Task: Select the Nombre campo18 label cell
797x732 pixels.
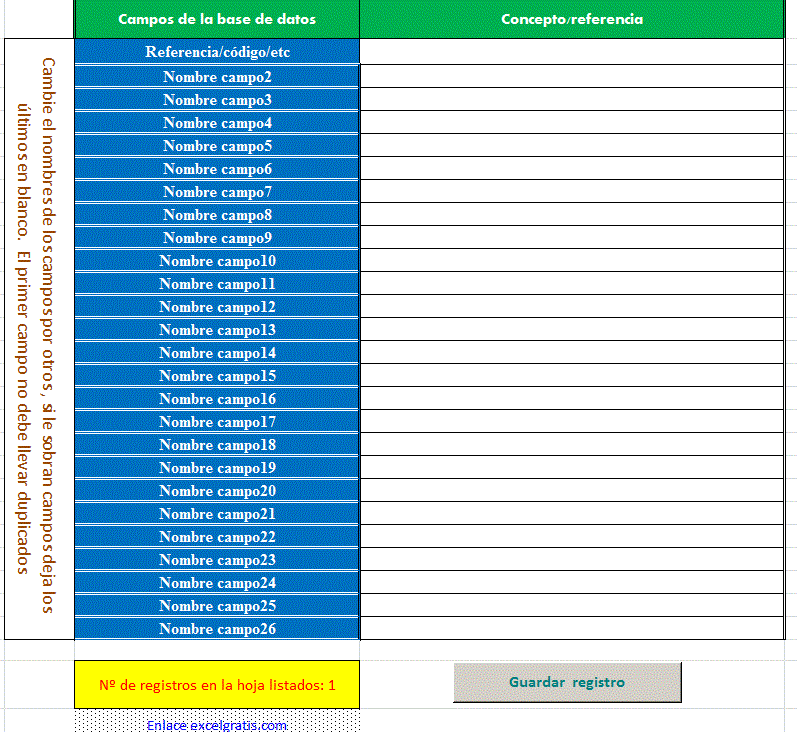Action: pos(217,444)
